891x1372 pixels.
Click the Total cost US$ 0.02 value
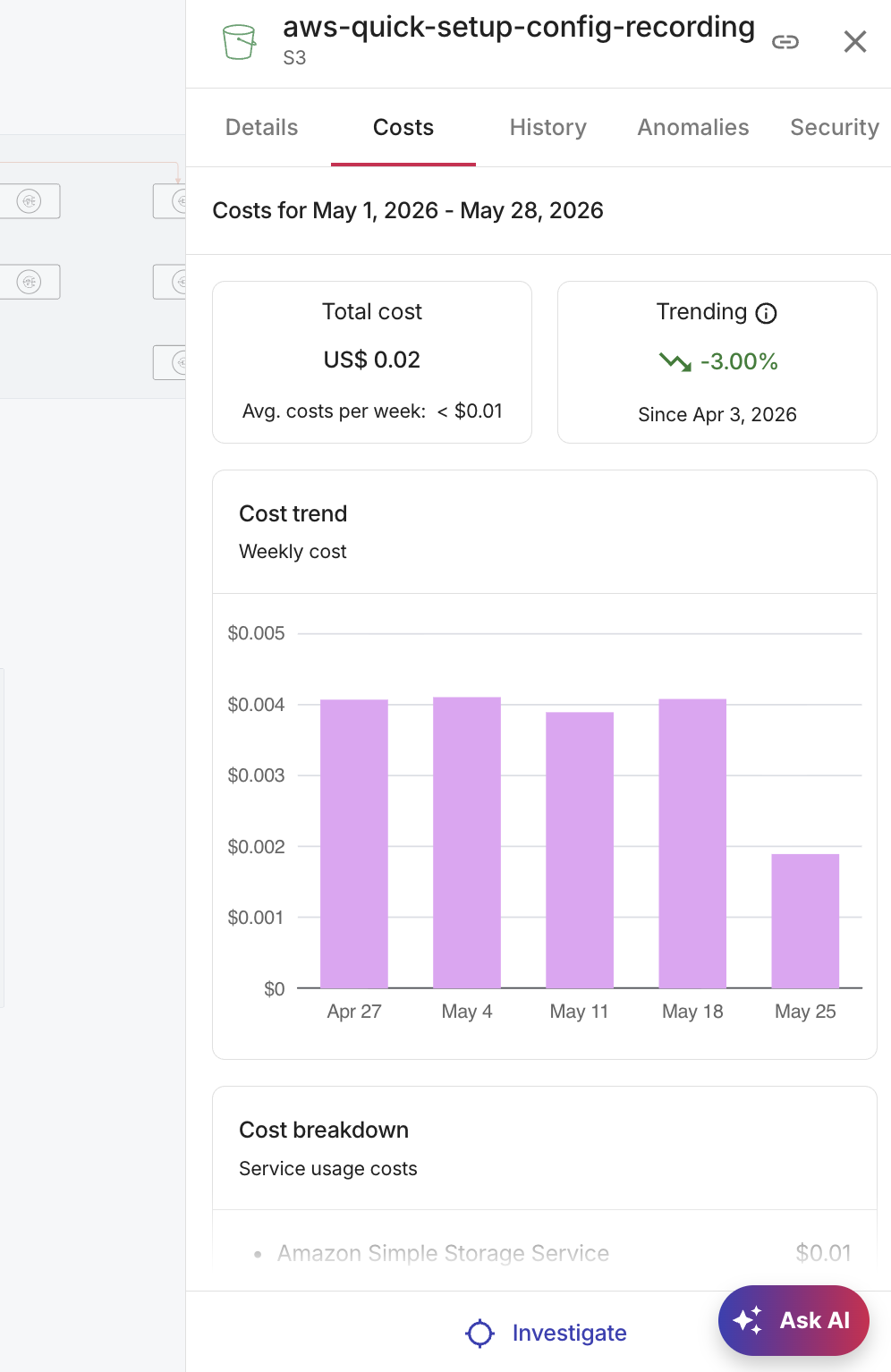(372, 360)
